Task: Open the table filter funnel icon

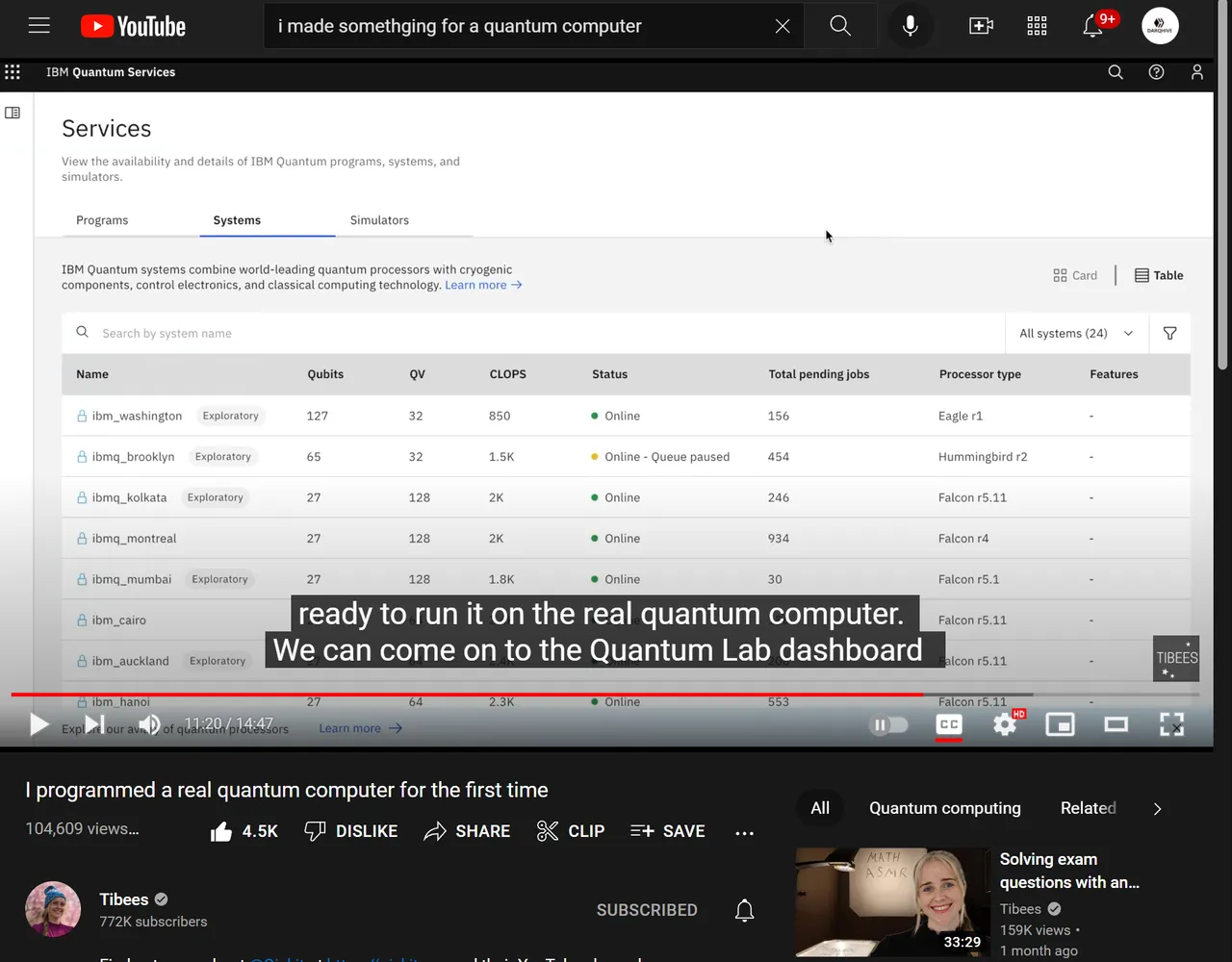Action: [x=1169, y=333]
